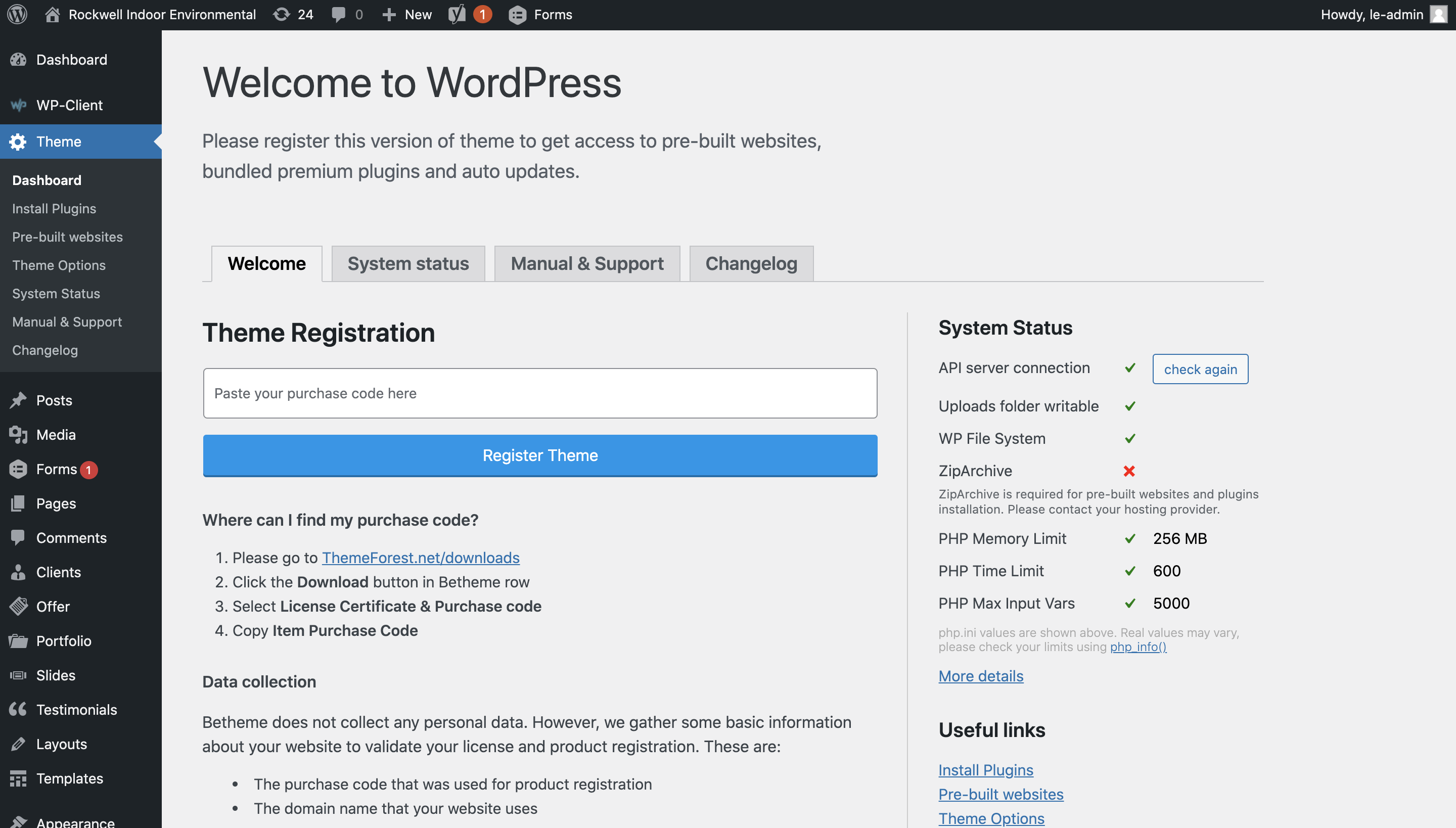The image size is (1456, 828).
Task: Click the PHP Max Input Vars value 5000
Action: tap(1171, 604)
